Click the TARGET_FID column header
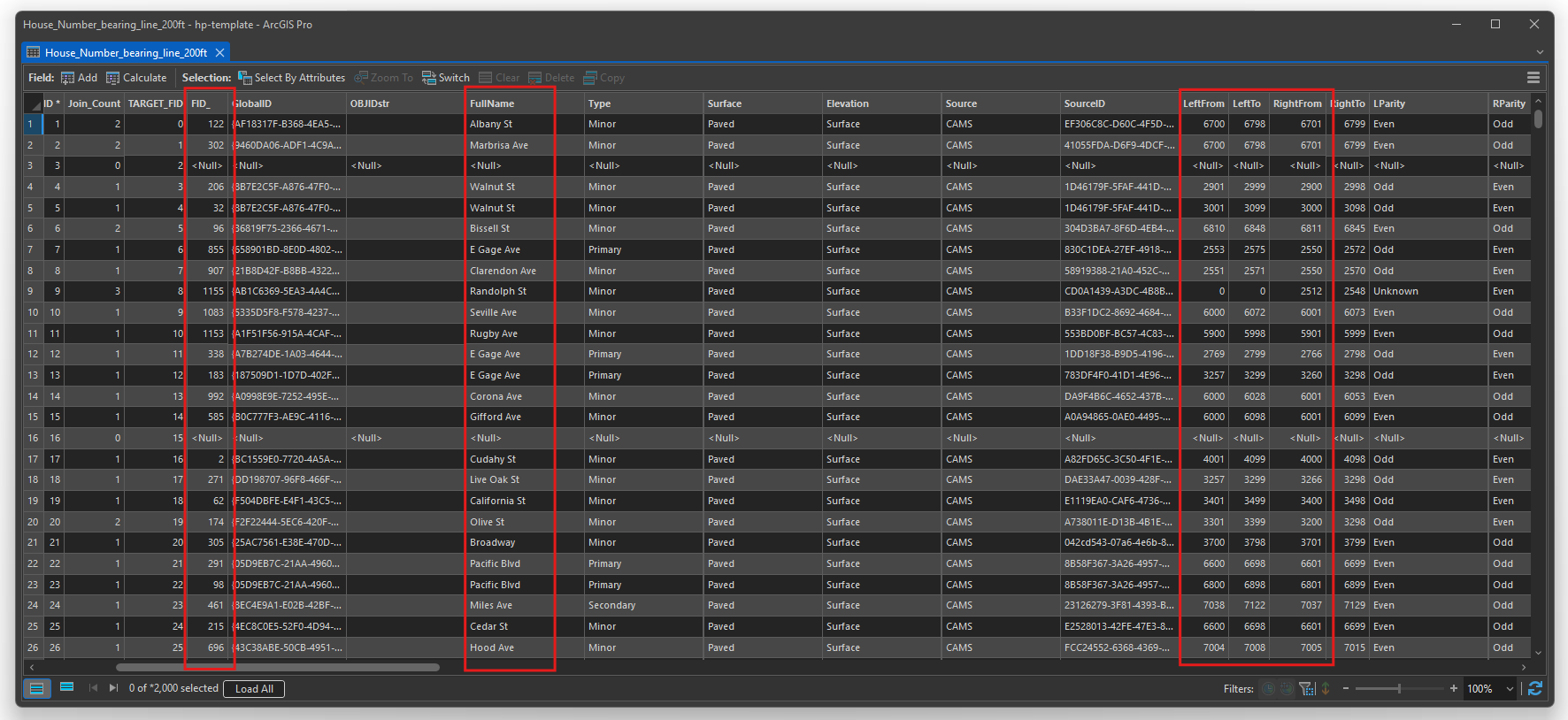1568x720 pixels. 155,103
